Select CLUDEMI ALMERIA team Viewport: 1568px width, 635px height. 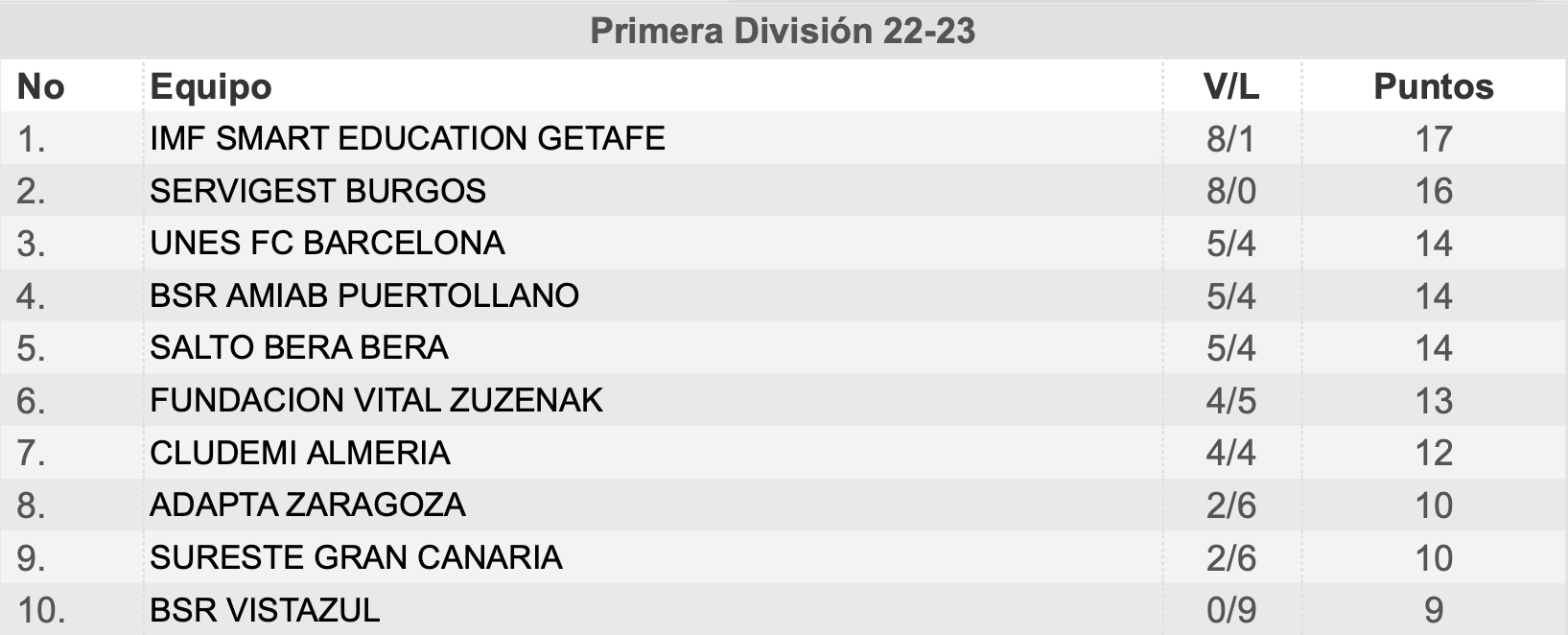click(x=300, y=453)
